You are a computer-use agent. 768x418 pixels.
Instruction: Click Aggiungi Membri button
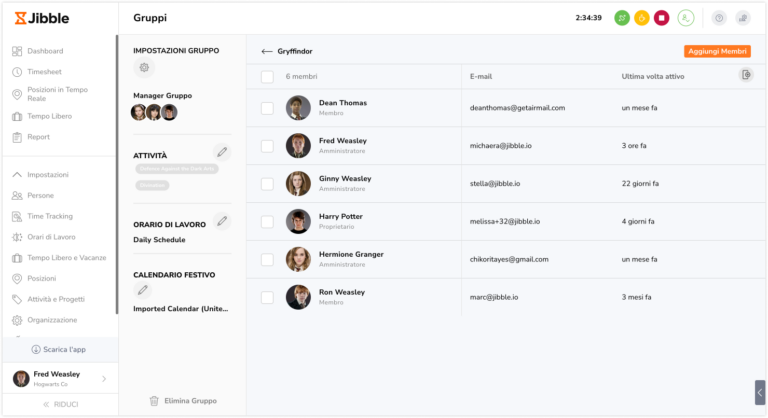717,51
